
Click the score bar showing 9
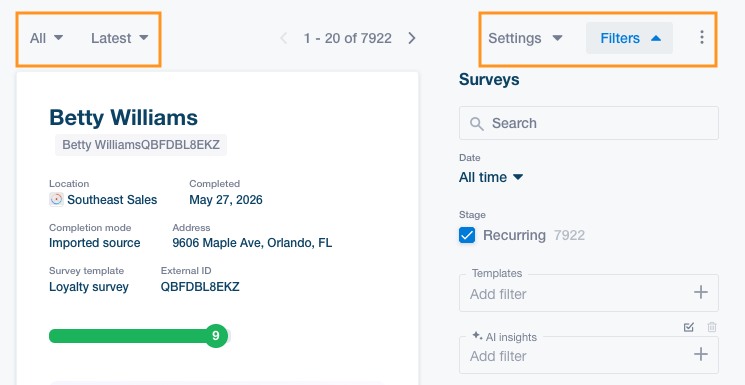click(x=140, y=336)
